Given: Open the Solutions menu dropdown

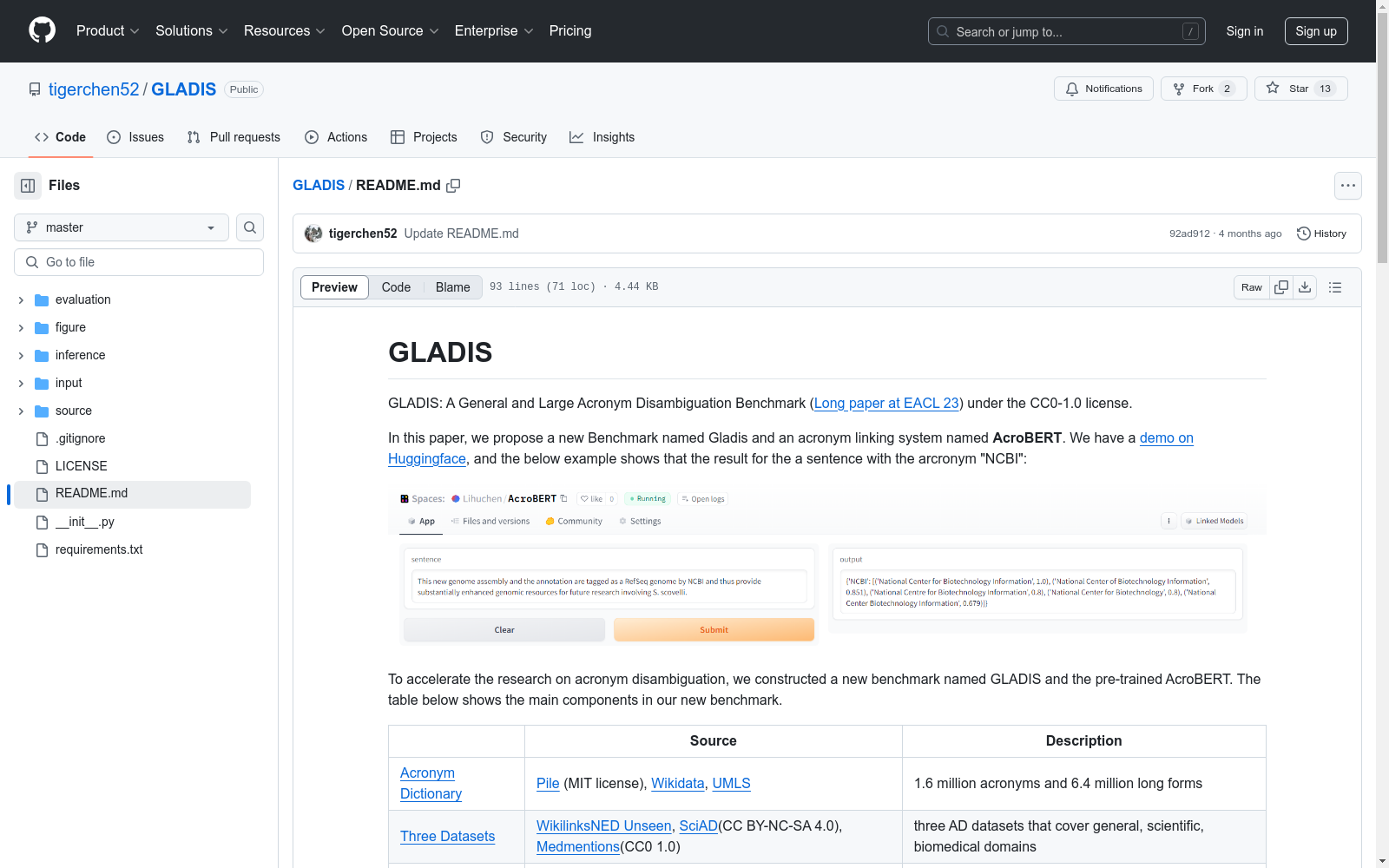Looking at the screenshot, I should 192,30.
